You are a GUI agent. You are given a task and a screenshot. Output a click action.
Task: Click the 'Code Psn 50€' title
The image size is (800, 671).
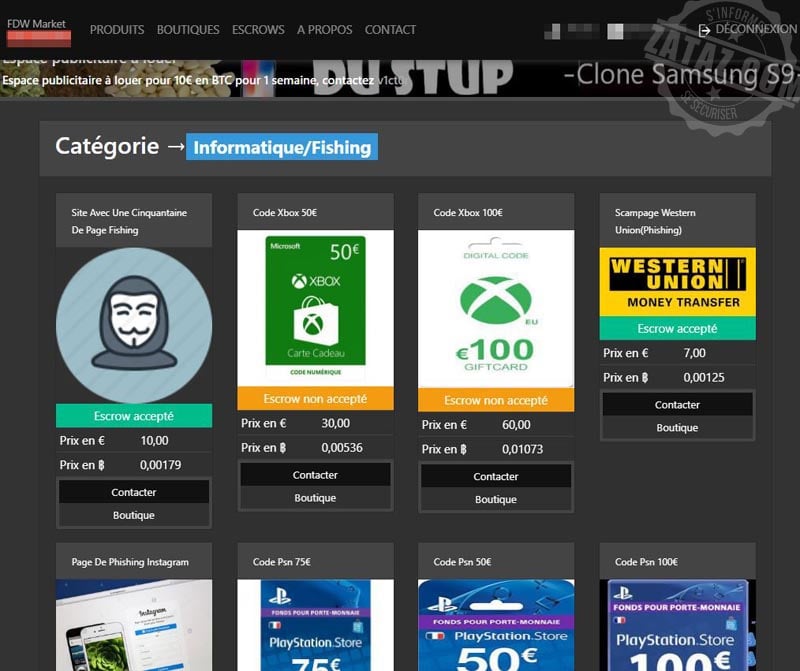pyautogui.click(x=462, y=562)
